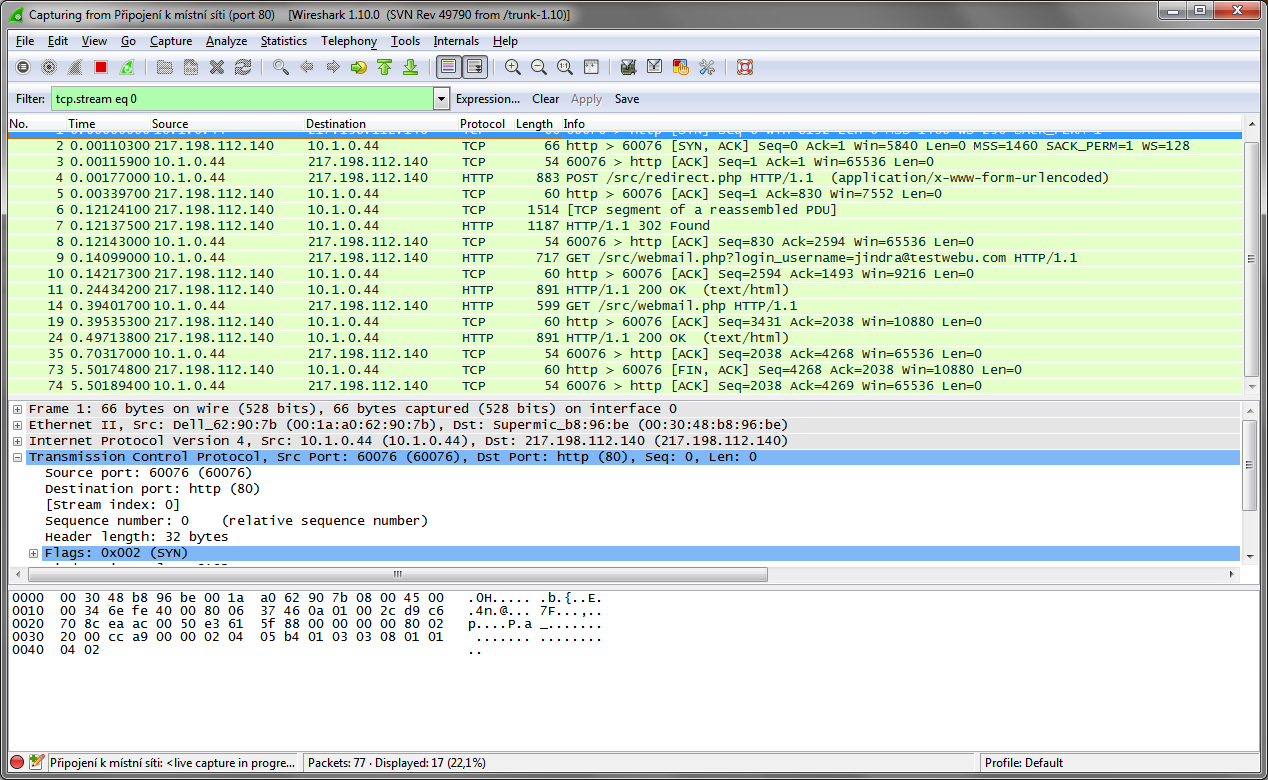Image resolution: width=1268 pixels, height=780 pixels.
Task: Expand the Flags: 0x002 (SYN) node
Action: pos(34,553)
